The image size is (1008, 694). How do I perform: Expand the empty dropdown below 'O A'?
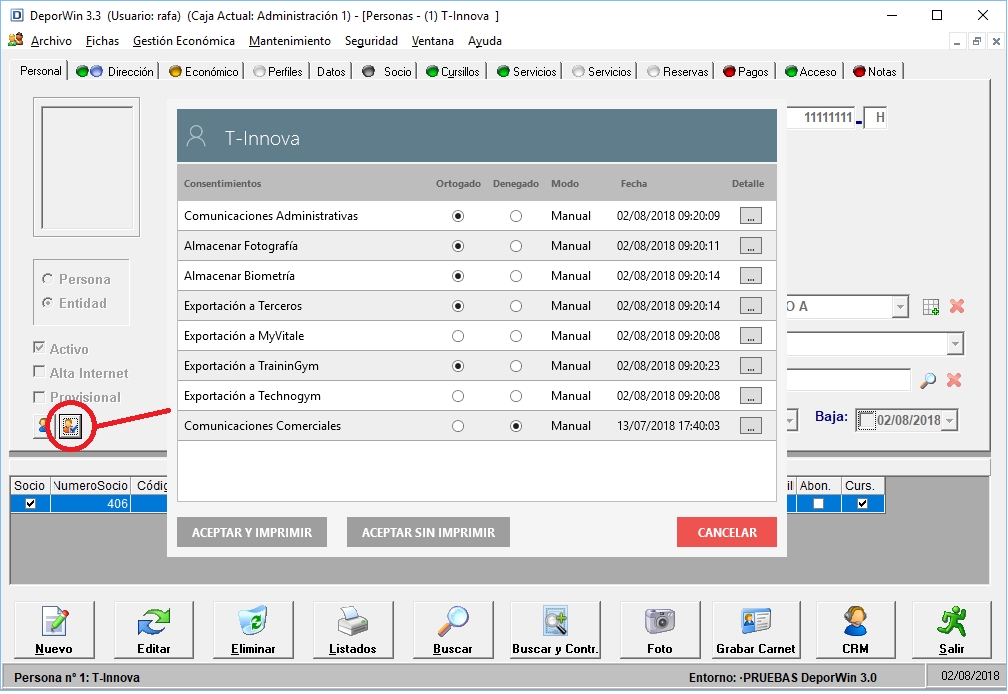[x=955, y=344]
